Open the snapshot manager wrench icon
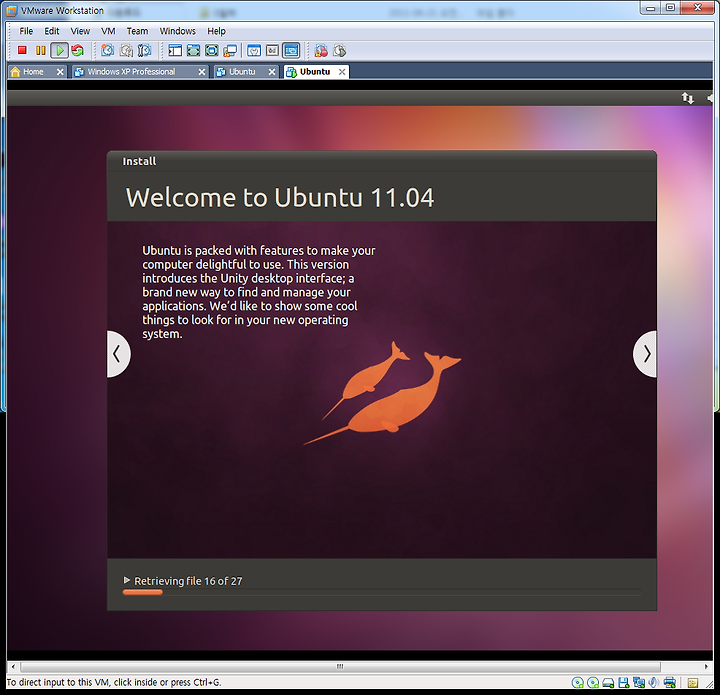The width and height of the screenshot is (720, 695). pos(145,50)
